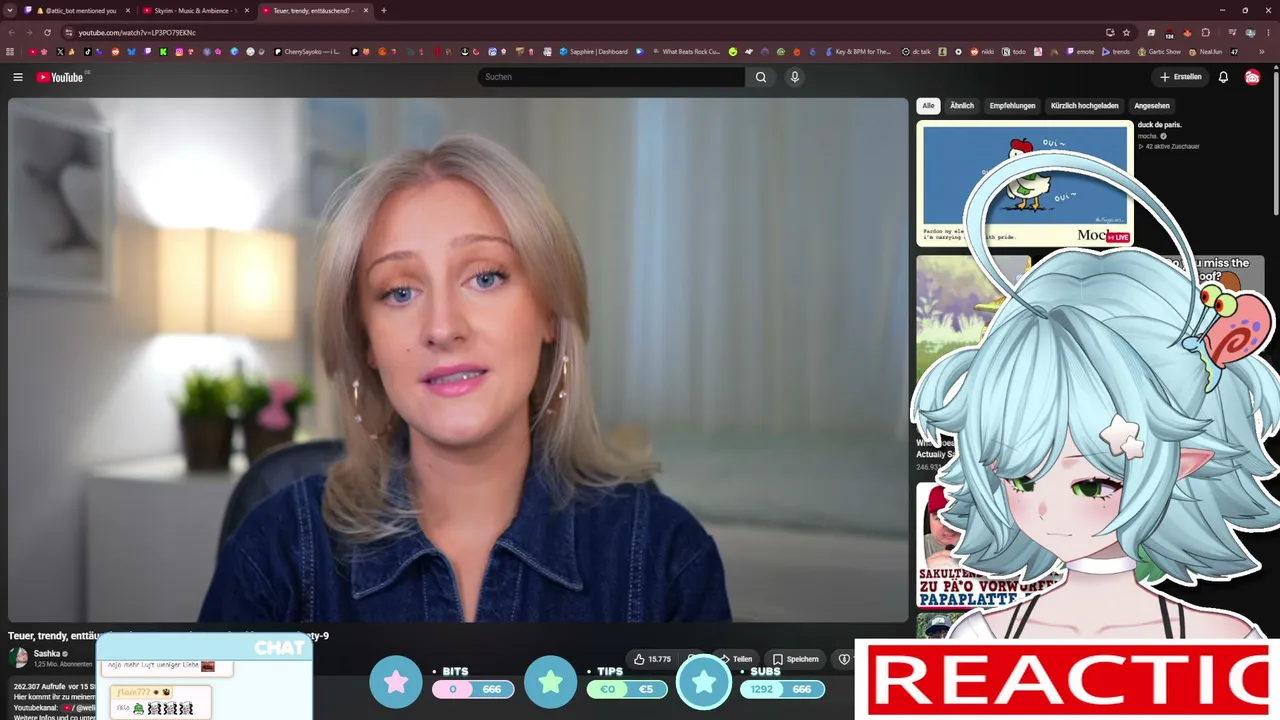Click the 'Teilen' share button

click(736, 659)
